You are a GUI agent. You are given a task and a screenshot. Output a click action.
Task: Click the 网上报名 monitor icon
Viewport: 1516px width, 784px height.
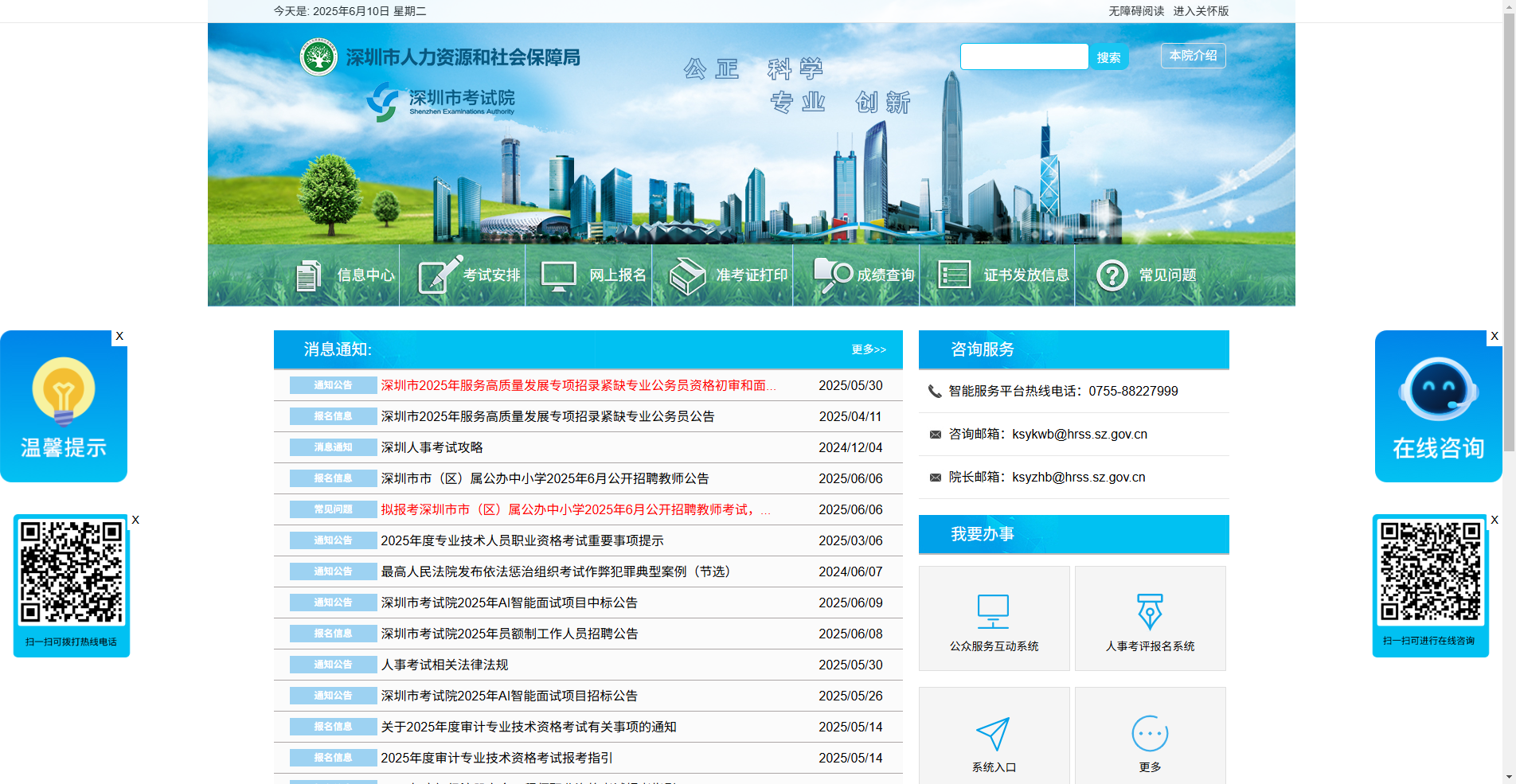560,275
